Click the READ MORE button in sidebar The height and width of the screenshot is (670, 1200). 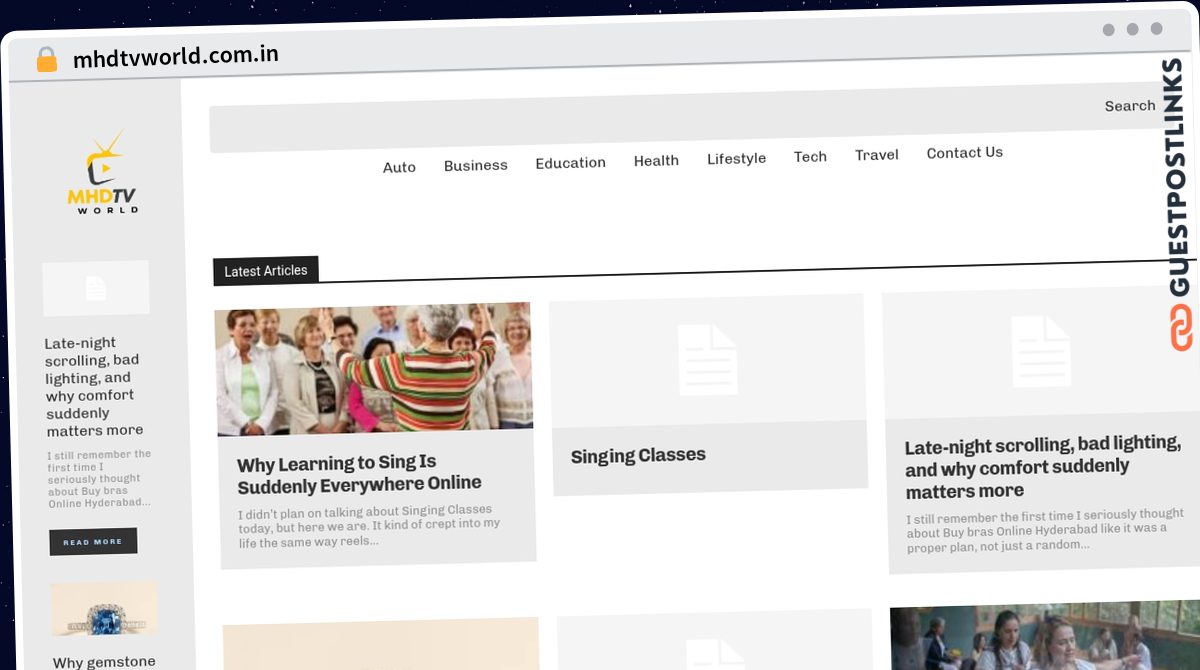(93, 542)
